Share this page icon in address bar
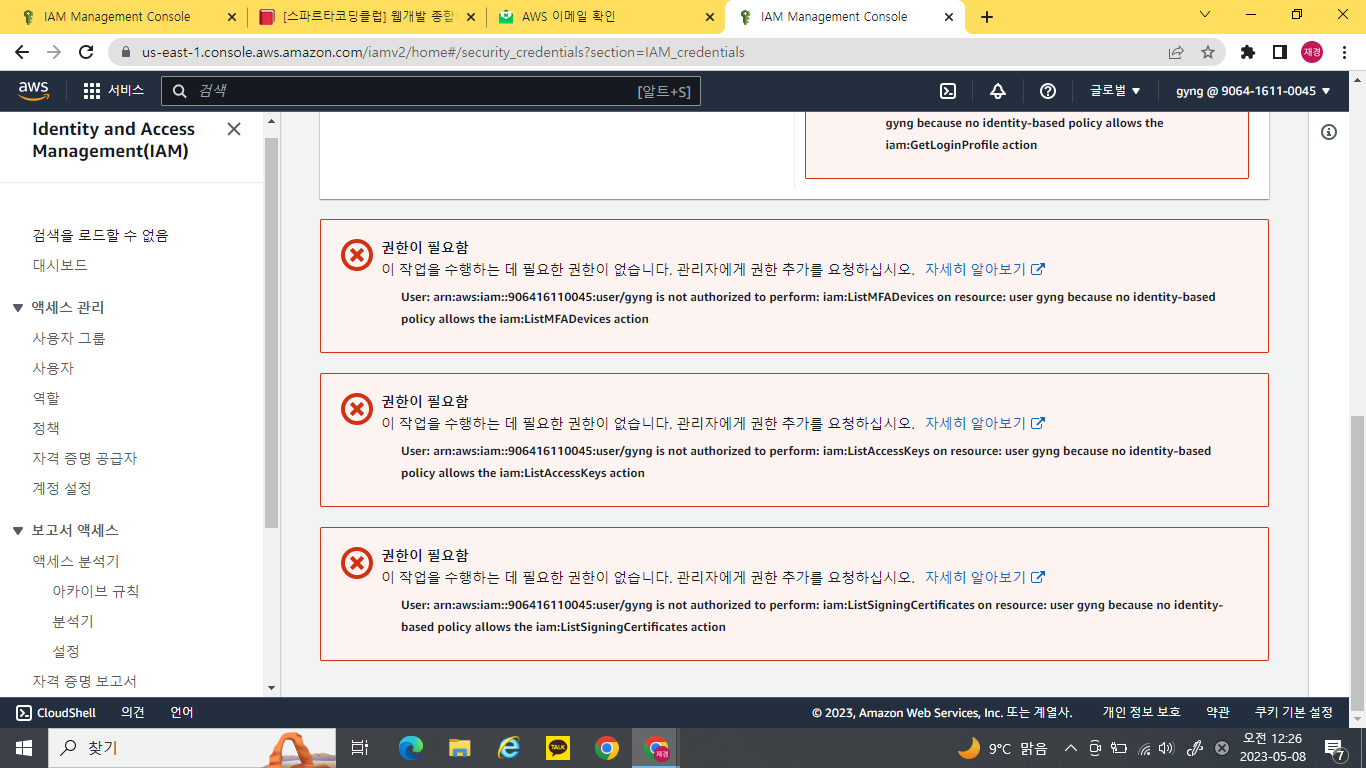Image resolution: width=1366 pixels, height=768 pixels. 1176,52
